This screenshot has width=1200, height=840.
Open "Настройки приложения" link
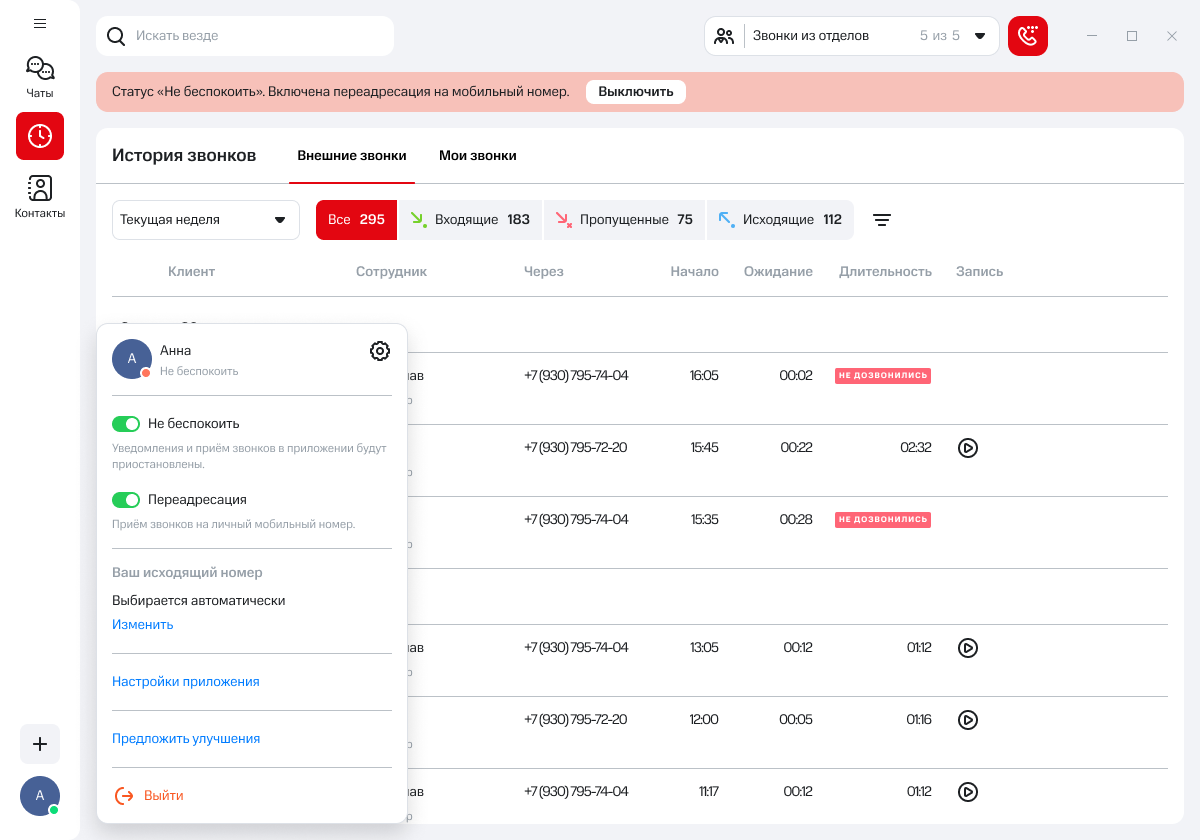pyautogui.click(x=186, y=682)
